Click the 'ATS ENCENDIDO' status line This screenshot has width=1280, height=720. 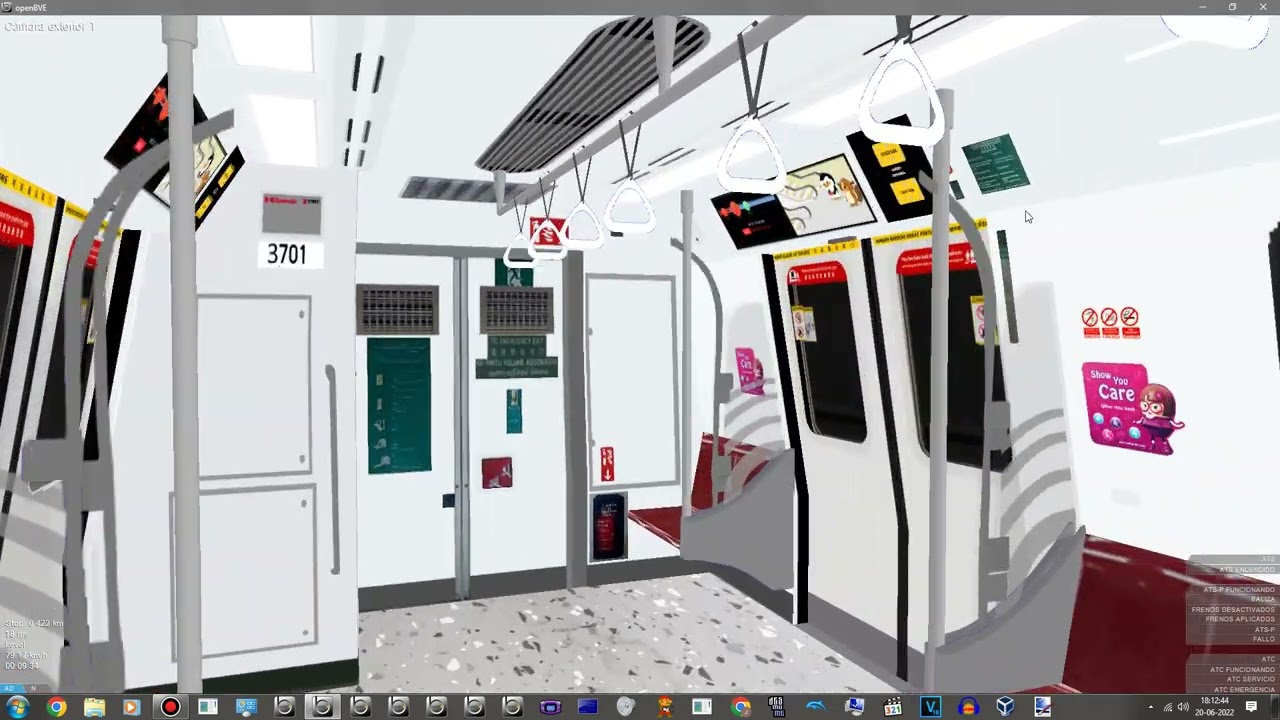[1247, 570]
